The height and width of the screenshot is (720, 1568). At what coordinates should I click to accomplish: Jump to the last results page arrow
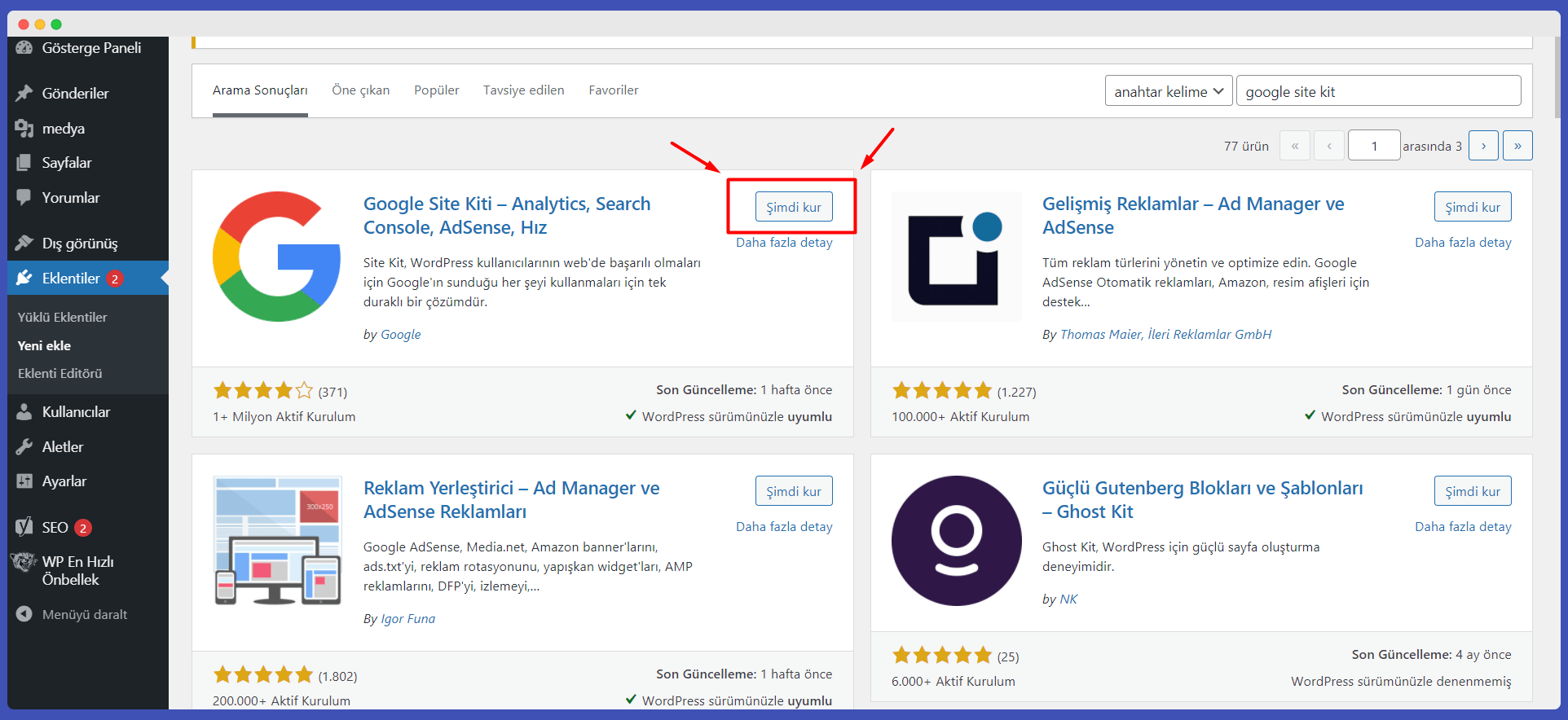(x=1517, y=146)
